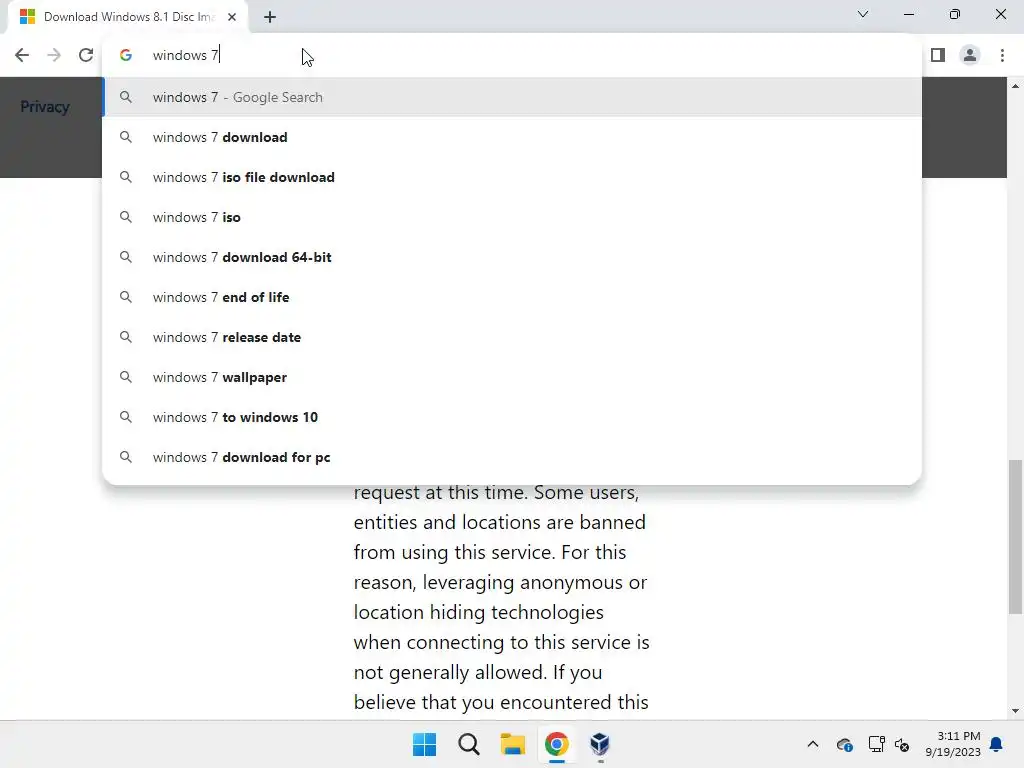Click the page vertical scrollbar thumb

pyautogui.click(x=1015, y=537)
